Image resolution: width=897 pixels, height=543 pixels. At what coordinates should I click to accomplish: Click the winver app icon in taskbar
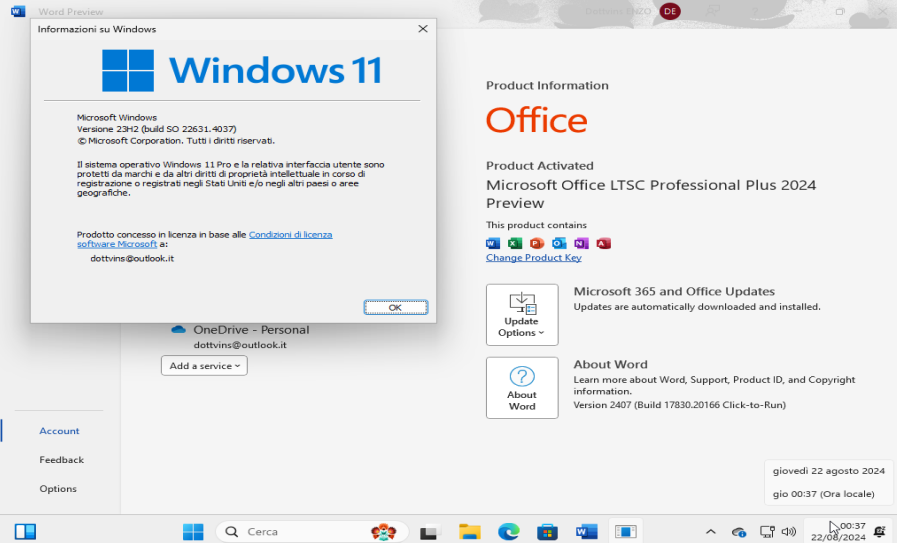625,532
